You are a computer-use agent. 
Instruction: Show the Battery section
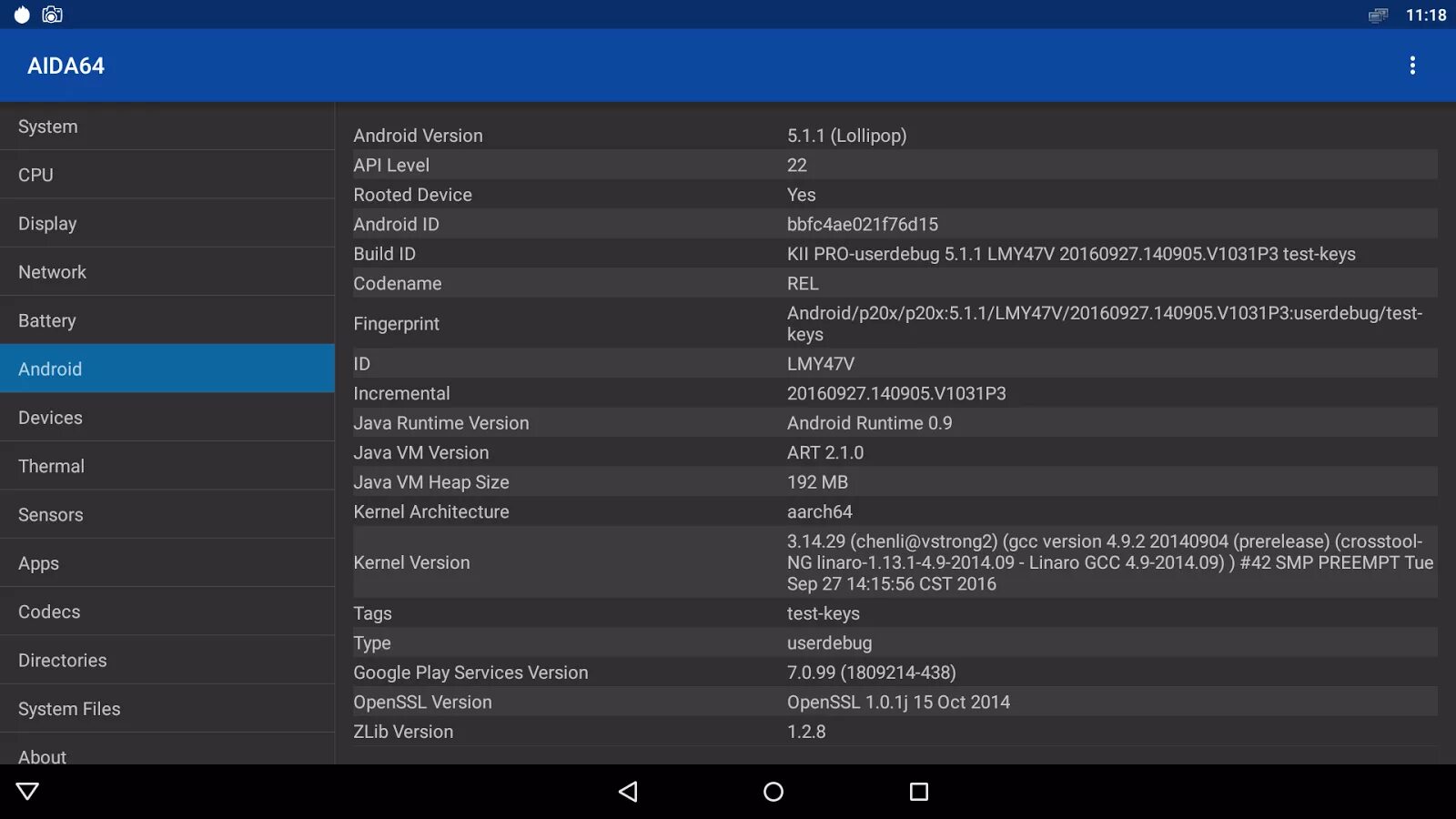coord(167,320)
